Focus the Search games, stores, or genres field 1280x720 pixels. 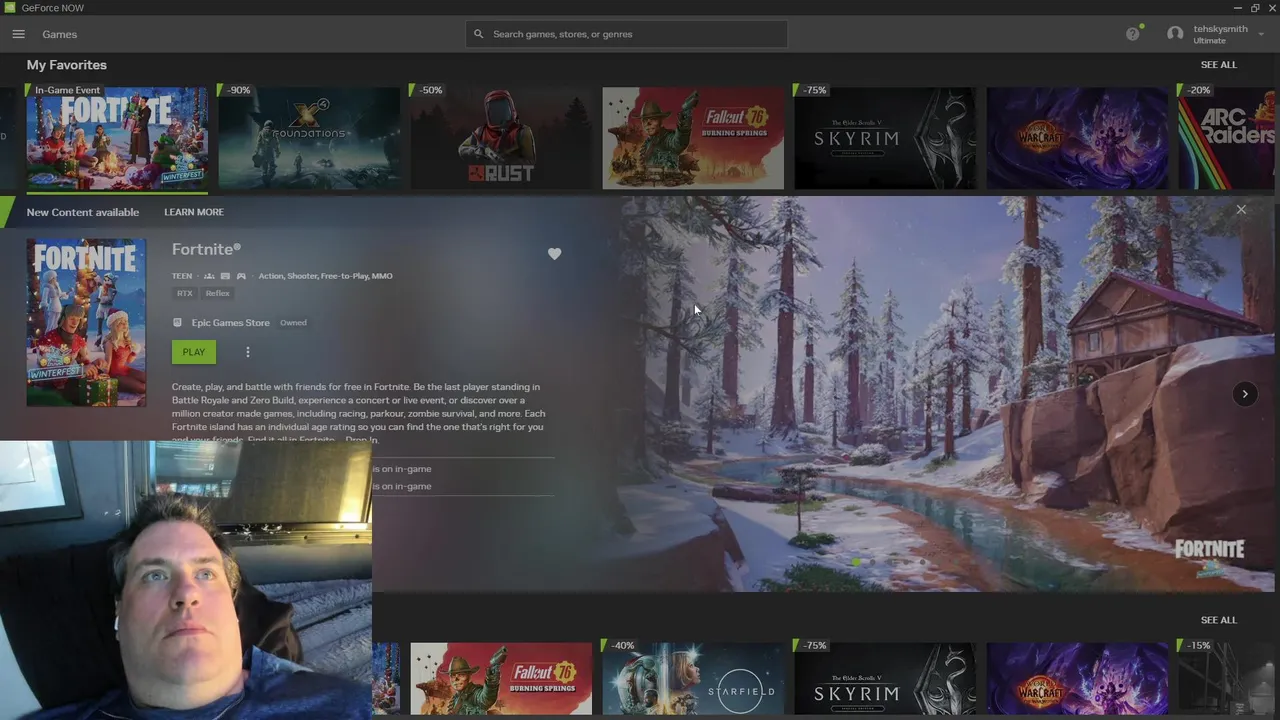pyautogui.click(x=626, y=34)
